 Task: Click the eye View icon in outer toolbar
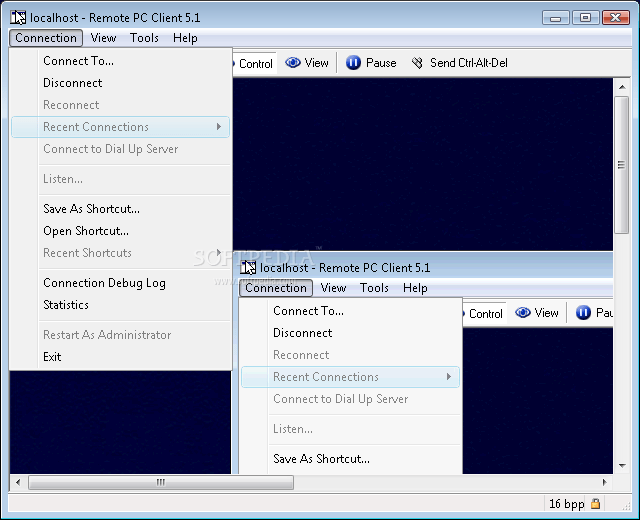point(293,63)
